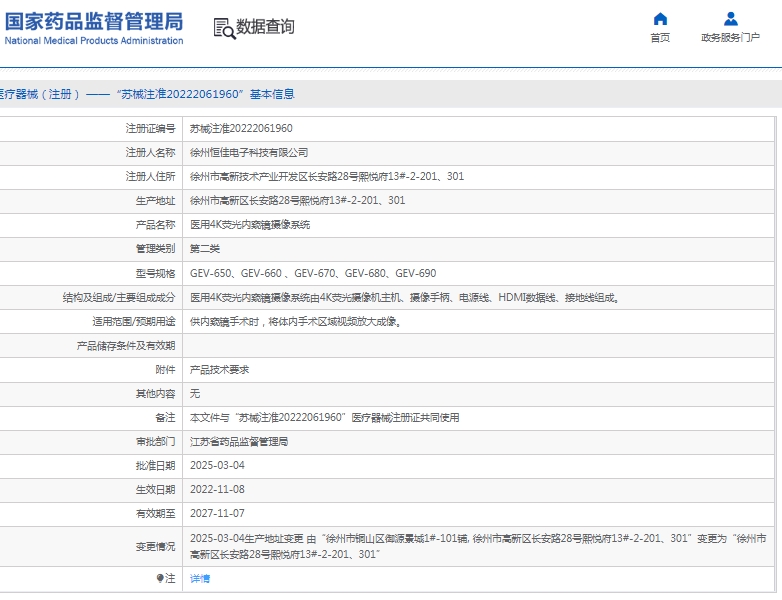Click product name 医用4K荧光内窥镜摄像系统
This screenshot has width=782, height=600.
coord(250,225)
